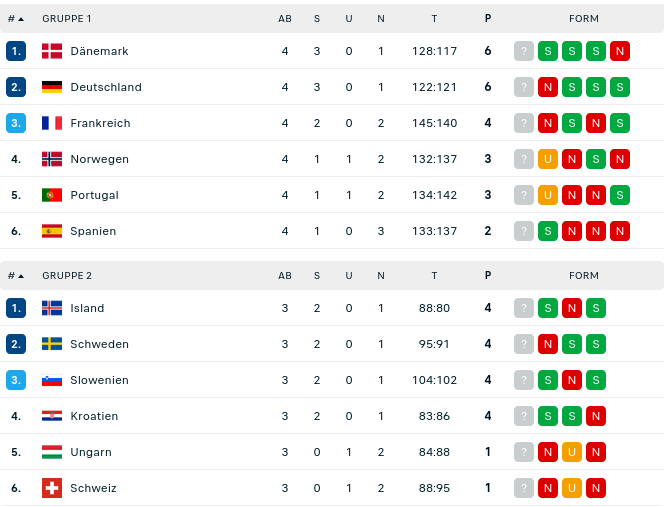Click the Iceland flag icon
Screen dimensions: 664x507
[52, 308]
